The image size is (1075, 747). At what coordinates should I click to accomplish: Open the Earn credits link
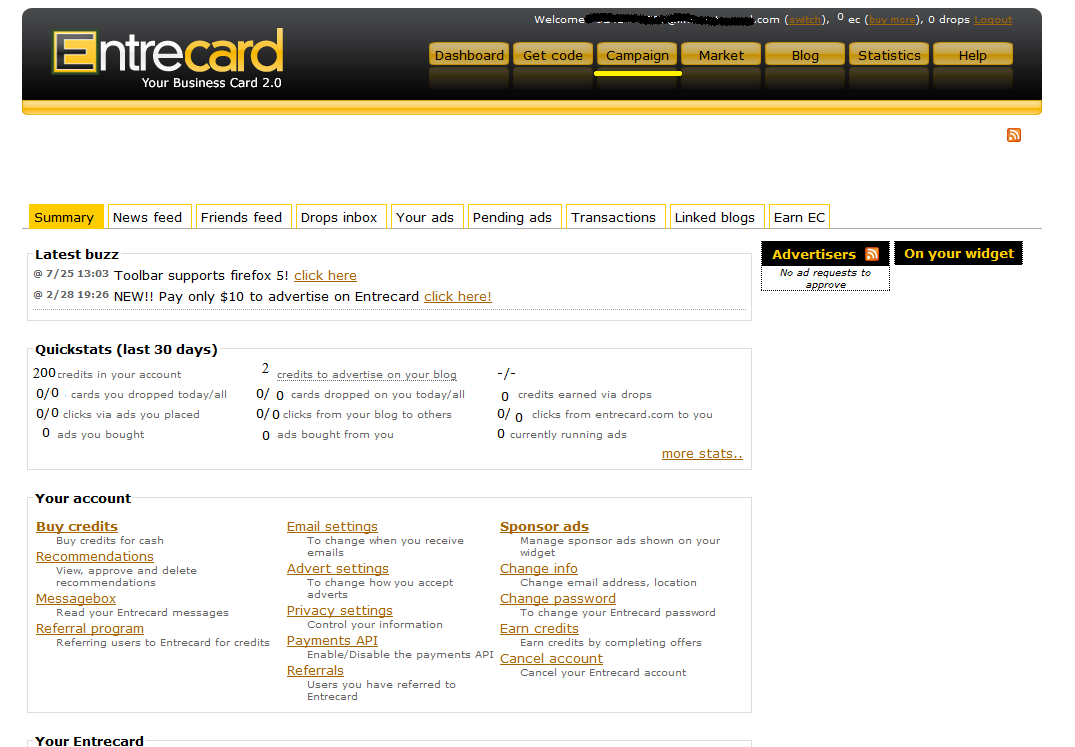point(540,628)
